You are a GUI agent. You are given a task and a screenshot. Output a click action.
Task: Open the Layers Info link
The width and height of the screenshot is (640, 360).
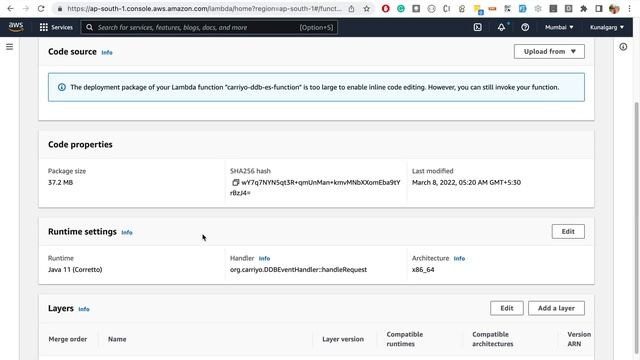click(x=84, y=309)
